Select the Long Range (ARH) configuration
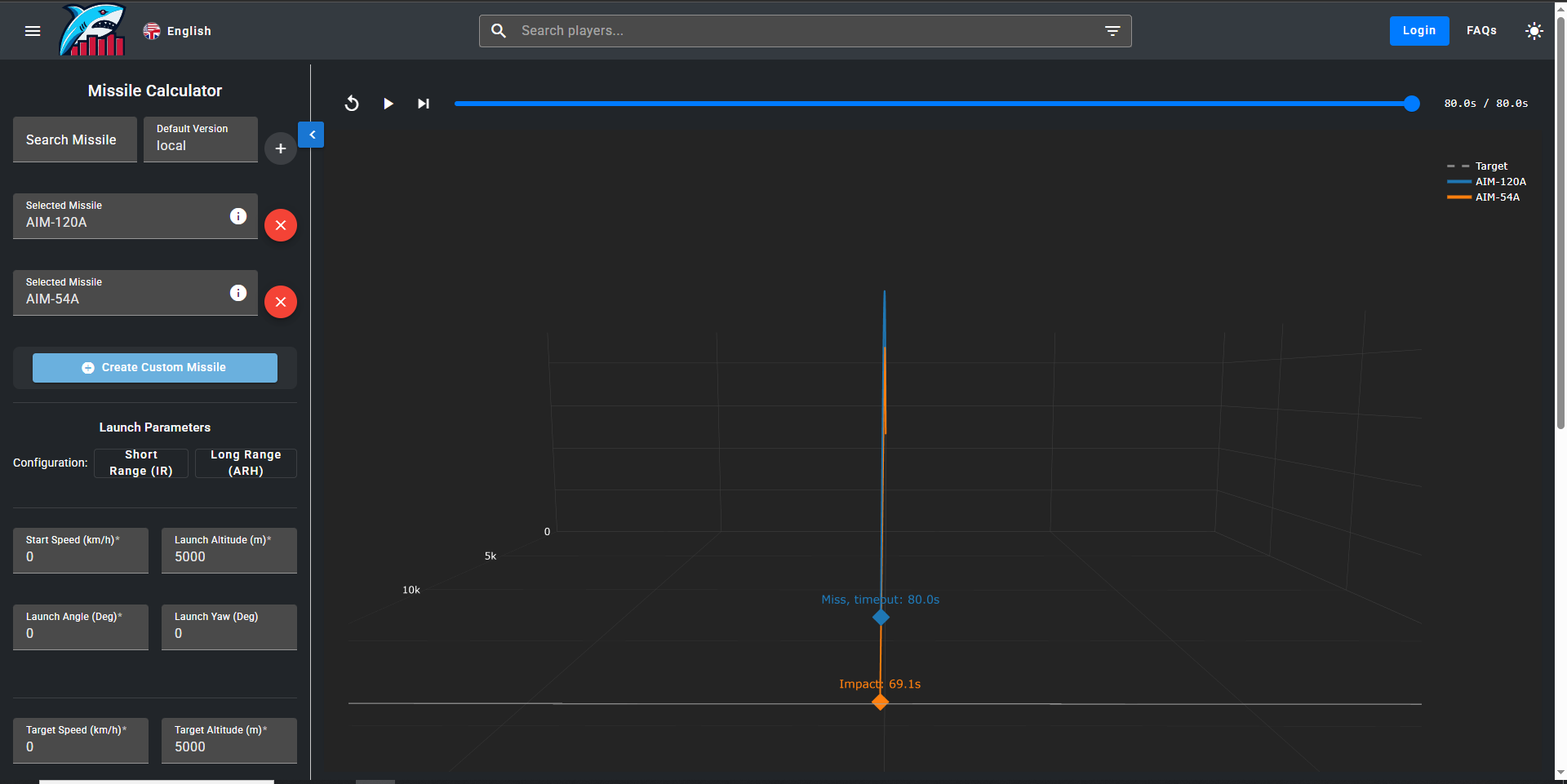The height and width of the screenshot is (784, 1567). (x=246, y=463)
